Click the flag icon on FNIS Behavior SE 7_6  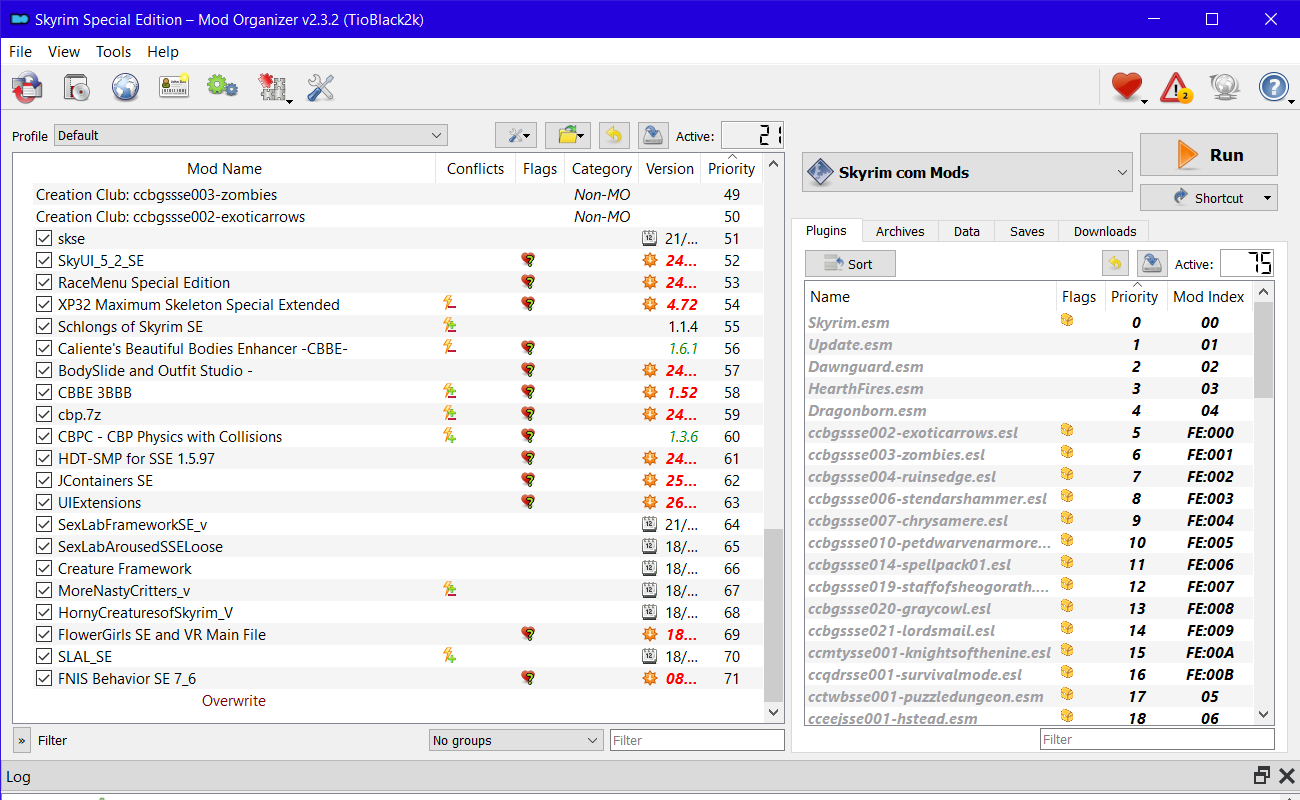pyautogui.click(x=529, y=678)
